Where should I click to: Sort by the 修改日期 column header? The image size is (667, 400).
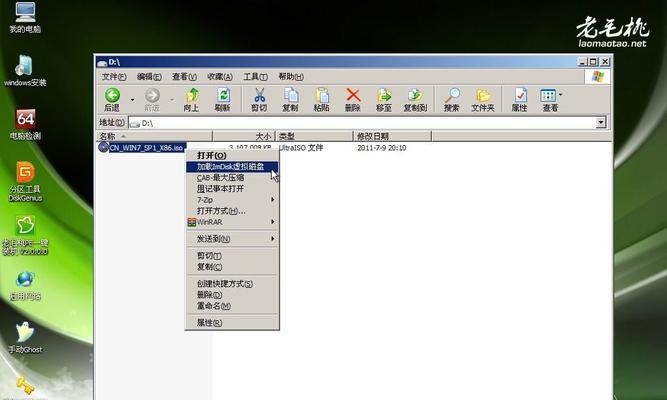(393, 136)
